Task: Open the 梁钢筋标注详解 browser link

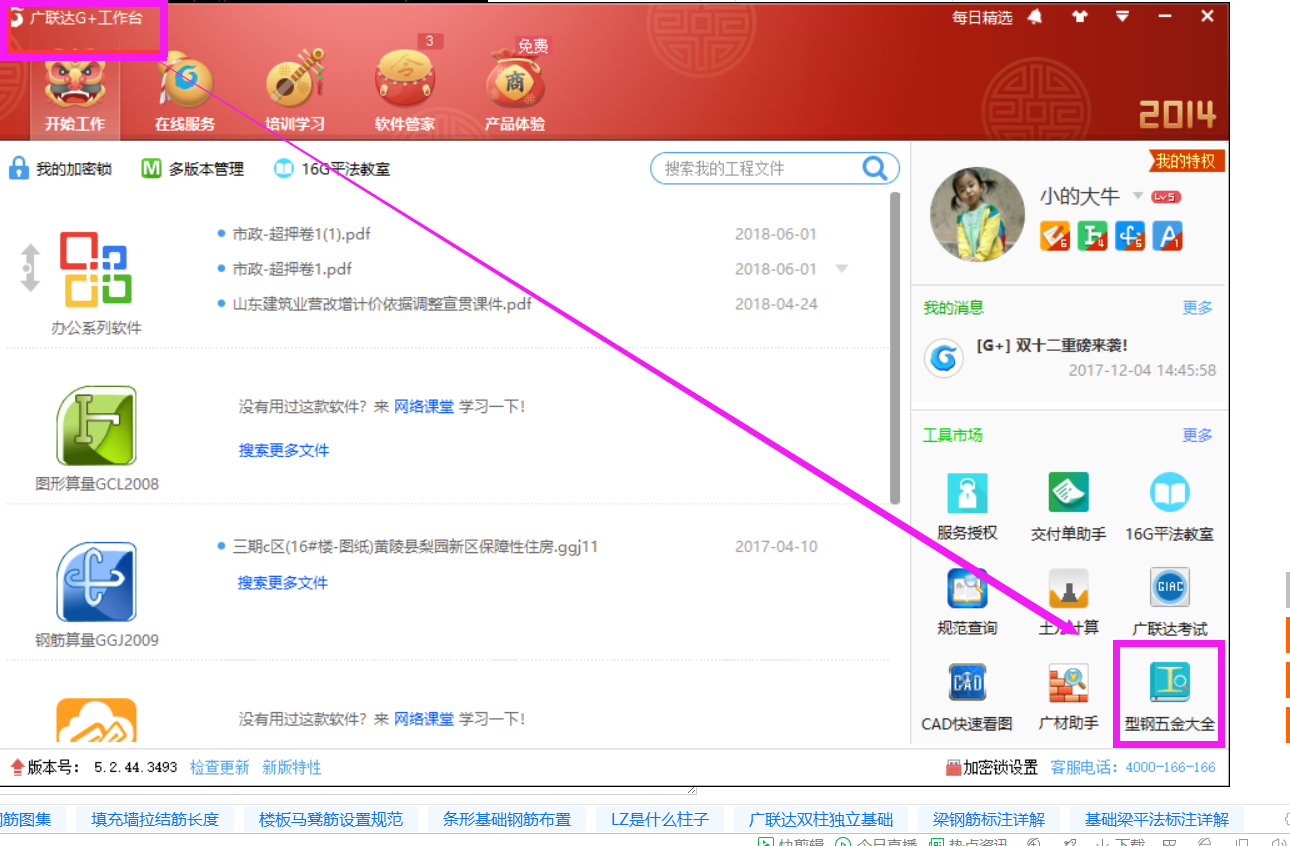Action: 989,819
